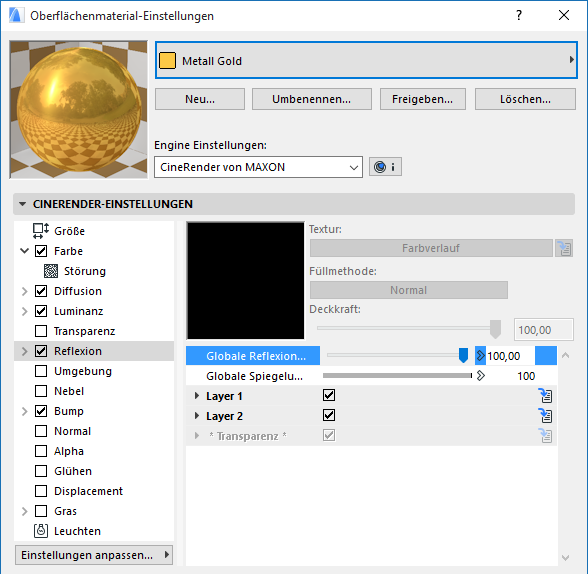The image size is (588, 574).
Task: Click Layer 2 load texture icon
Action: tap(545, 415)
